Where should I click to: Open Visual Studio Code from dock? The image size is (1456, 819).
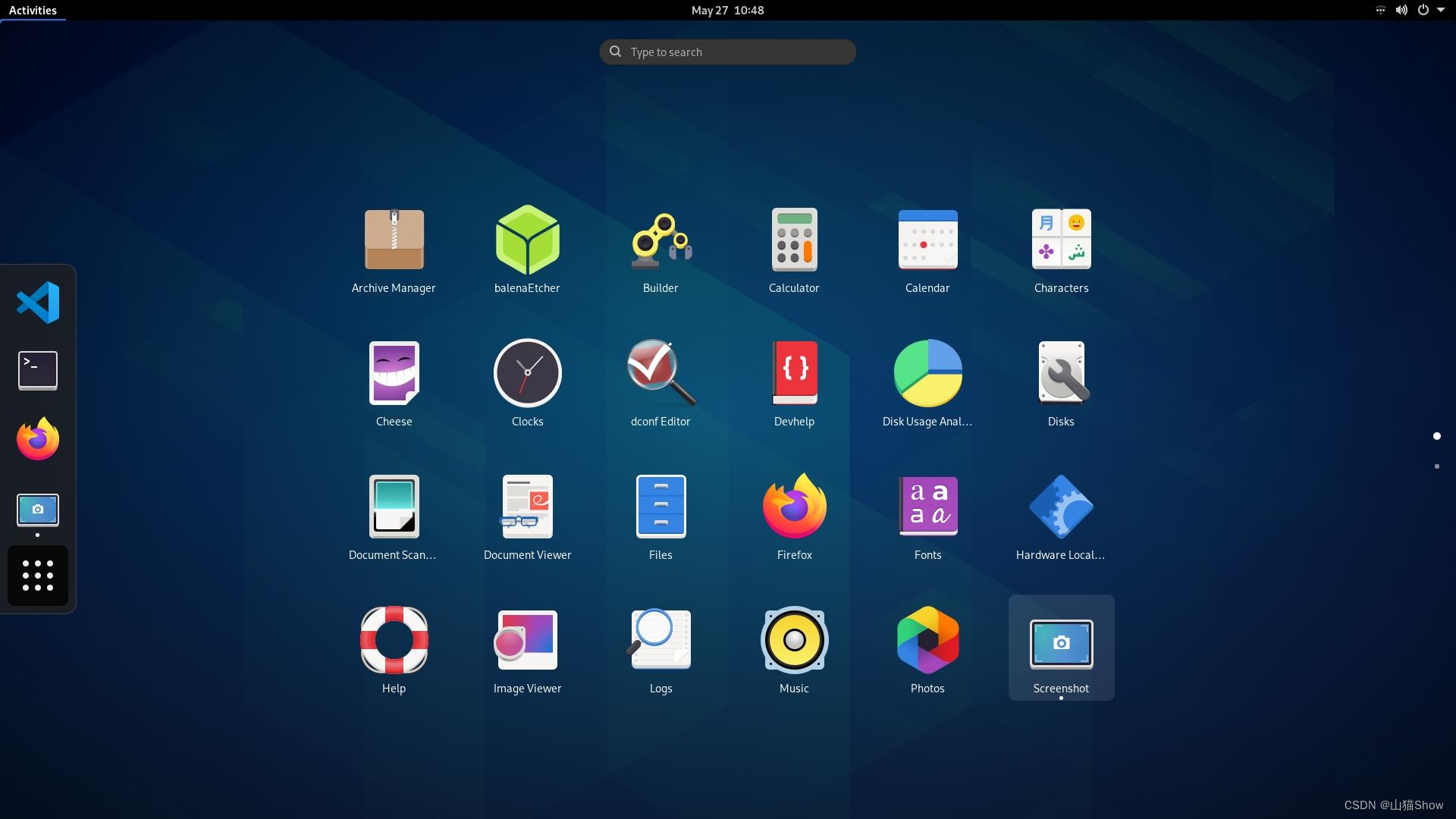tap(38, 303)
